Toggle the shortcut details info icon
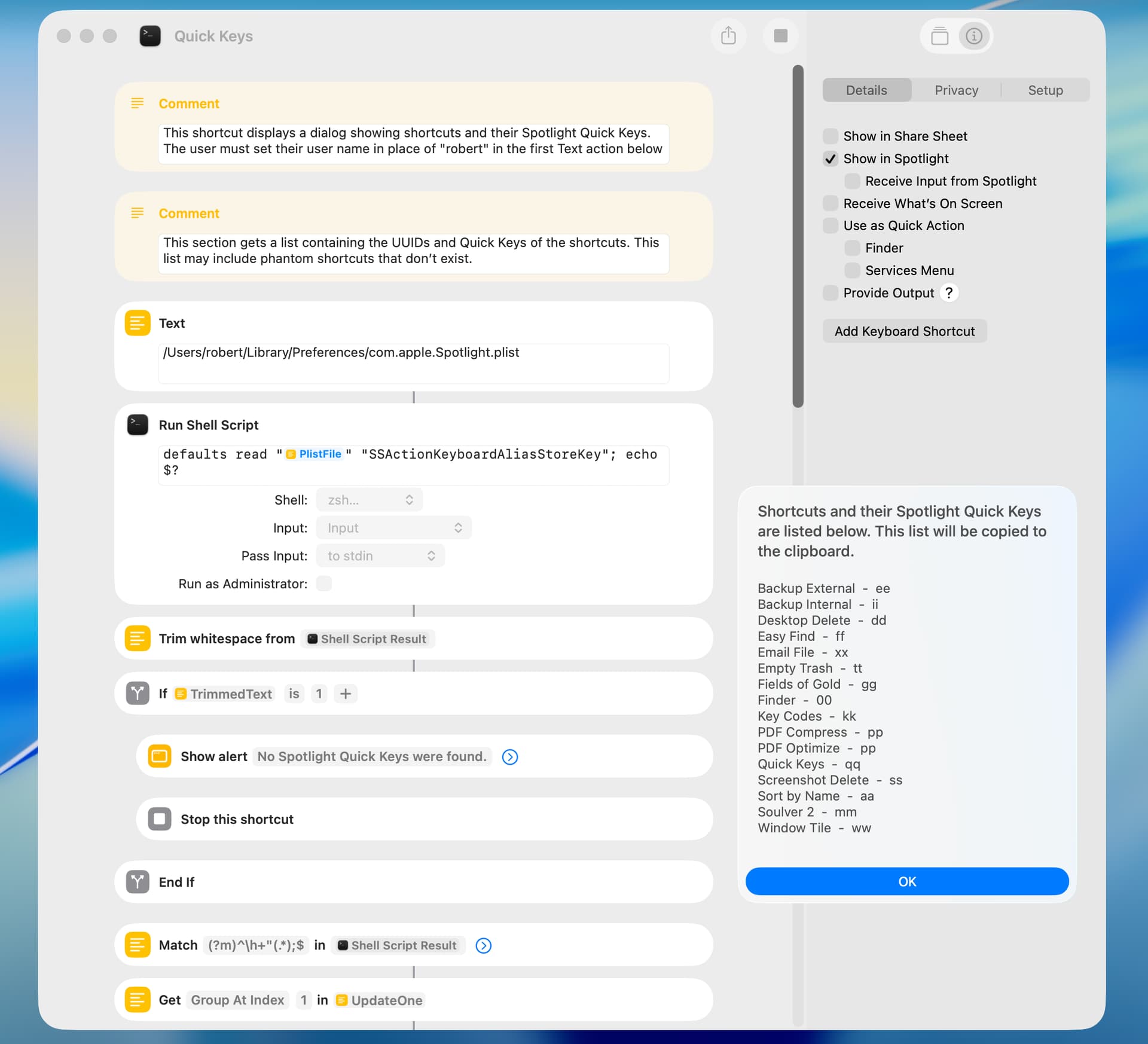The height and width of the screenshot is (1044, 1148). 973,36
